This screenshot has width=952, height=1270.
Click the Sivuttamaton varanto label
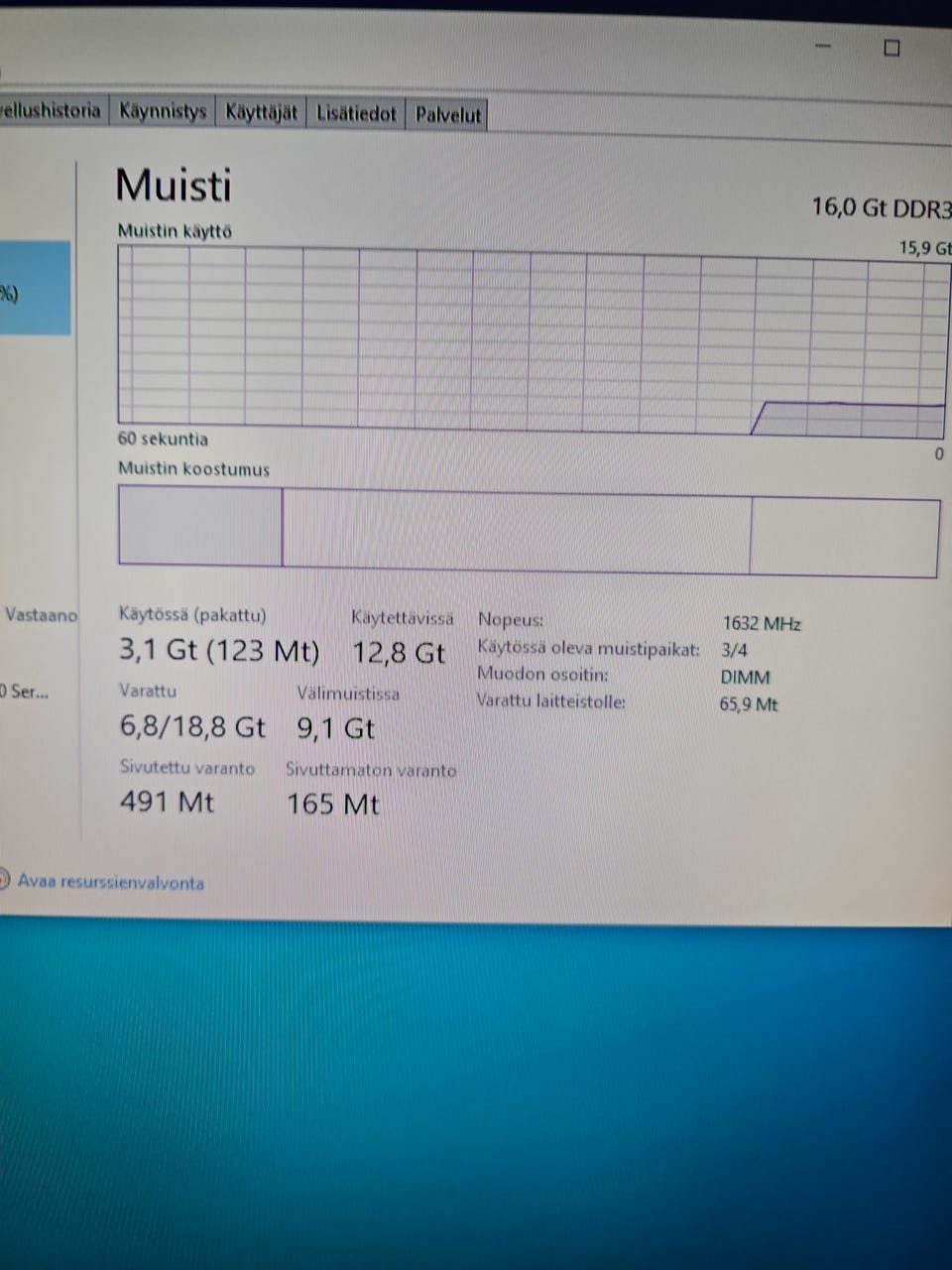[x=371, y=769]
